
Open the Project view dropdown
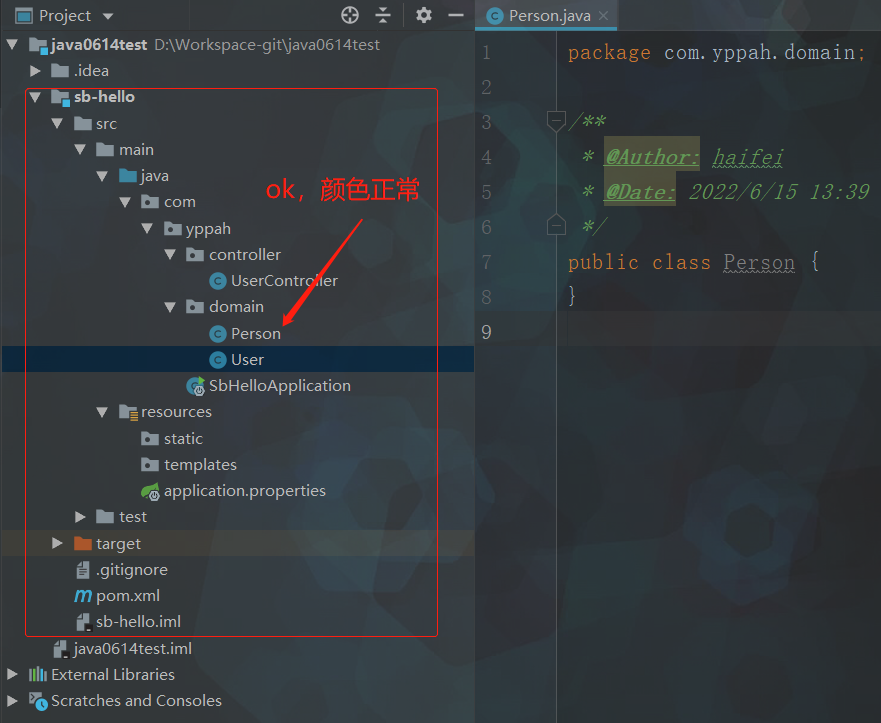click(108, 16)
